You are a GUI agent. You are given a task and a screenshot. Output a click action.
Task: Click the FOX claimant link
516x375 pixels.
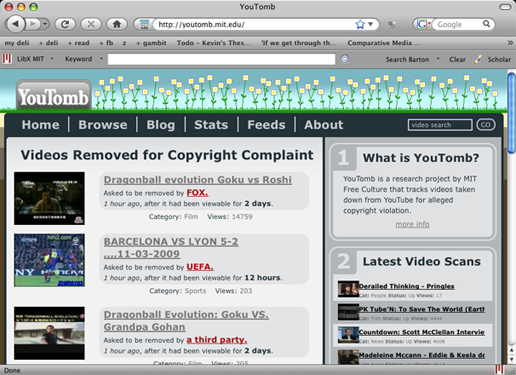pyautogui.click(x=197, y=193)
